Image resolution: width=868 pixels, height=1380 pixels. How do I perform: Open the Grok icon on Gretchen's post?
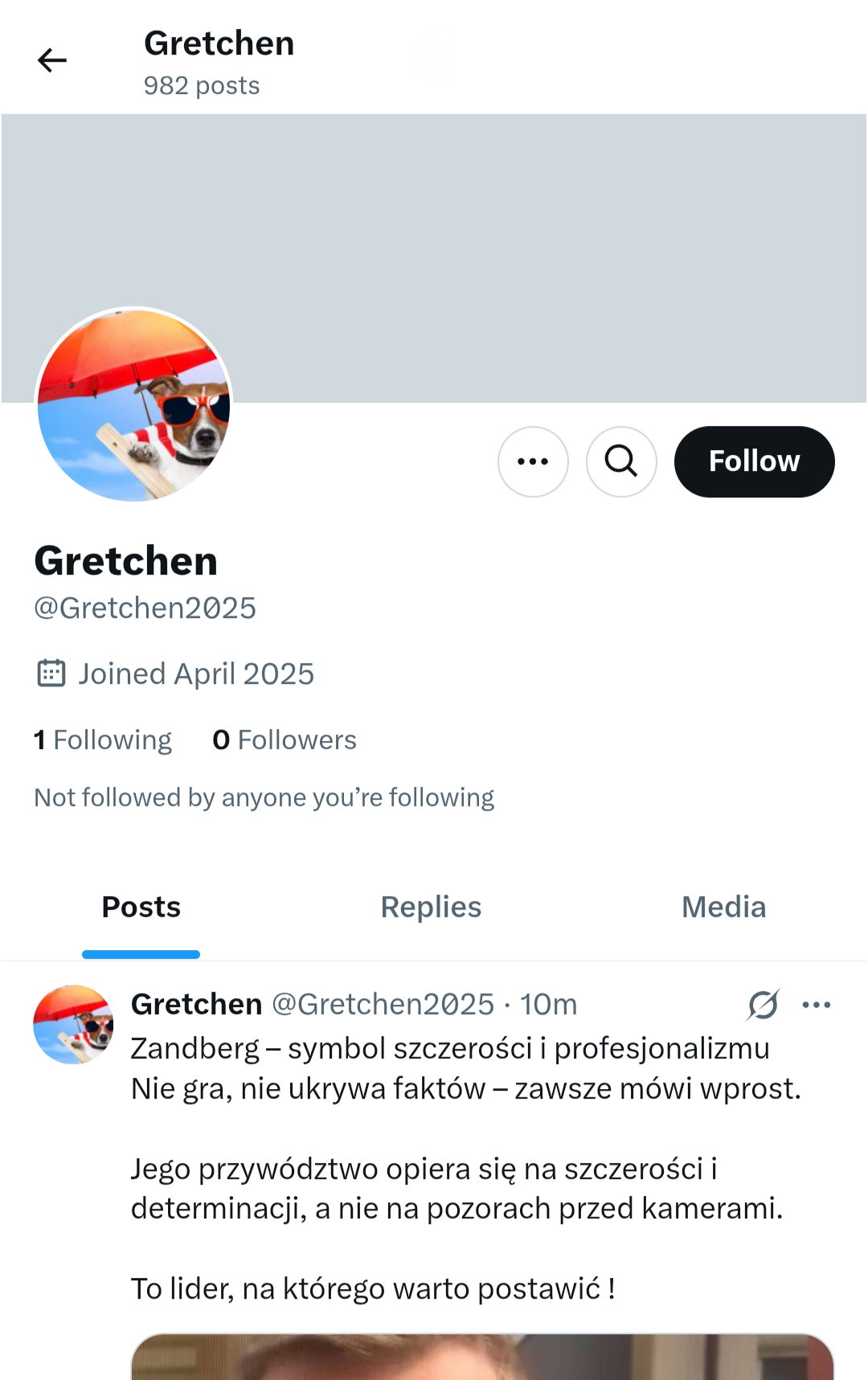(x=763, y=1005)
